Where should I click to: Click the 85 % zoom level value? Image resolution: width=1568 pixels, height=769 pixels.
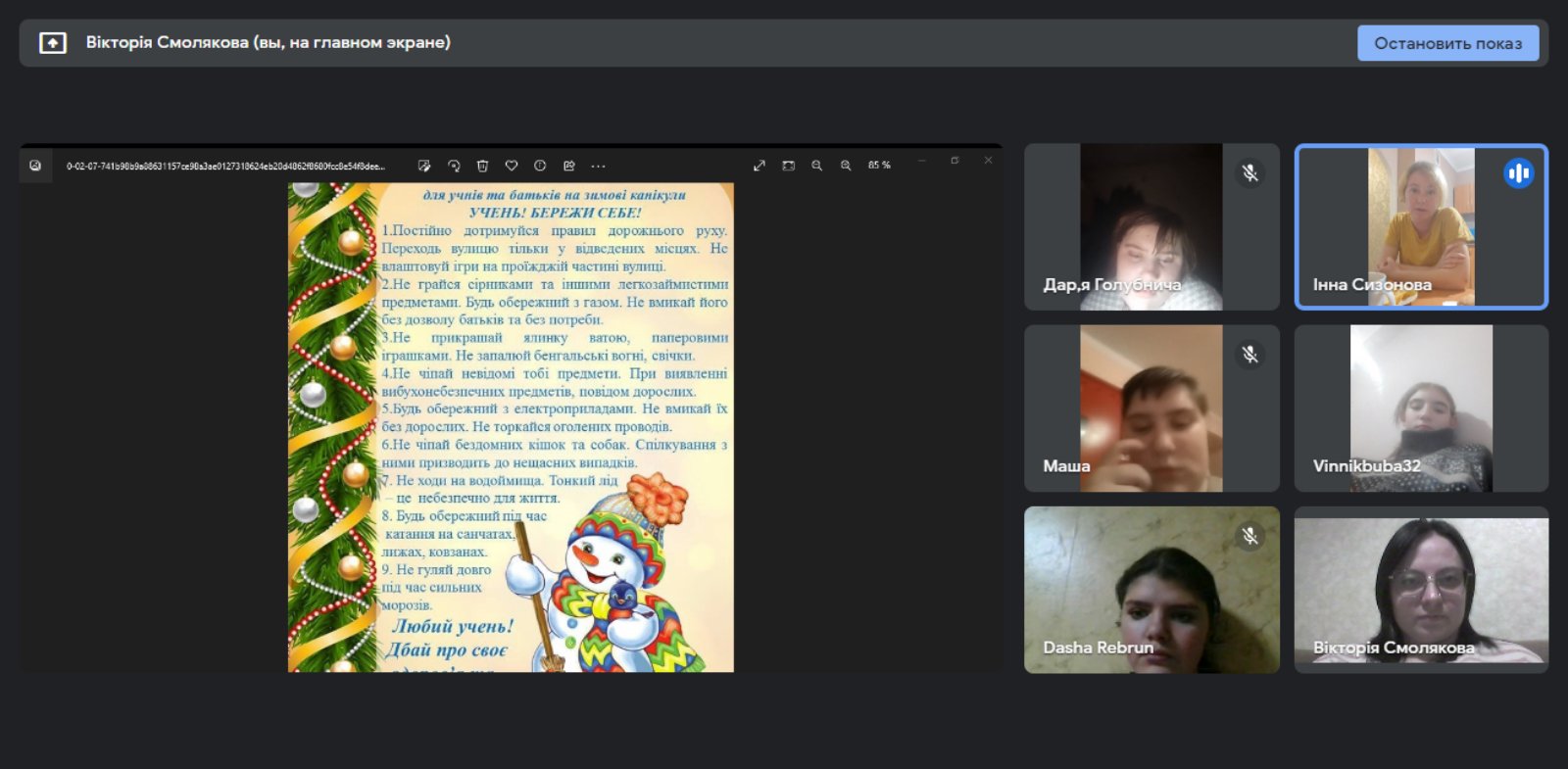(879, 166)
